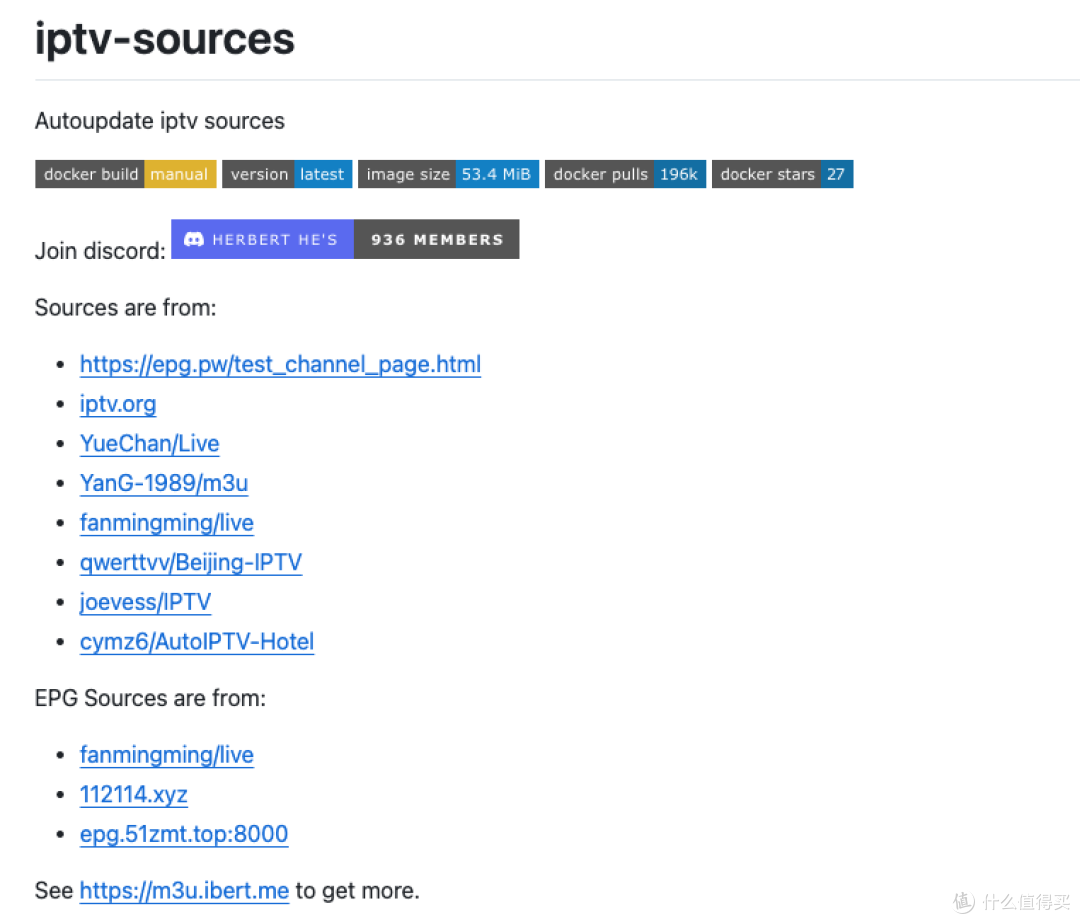Screen dimensions: 1080x924
Task: Click the 936 Members Discord badge
Action: click(345, 240)
